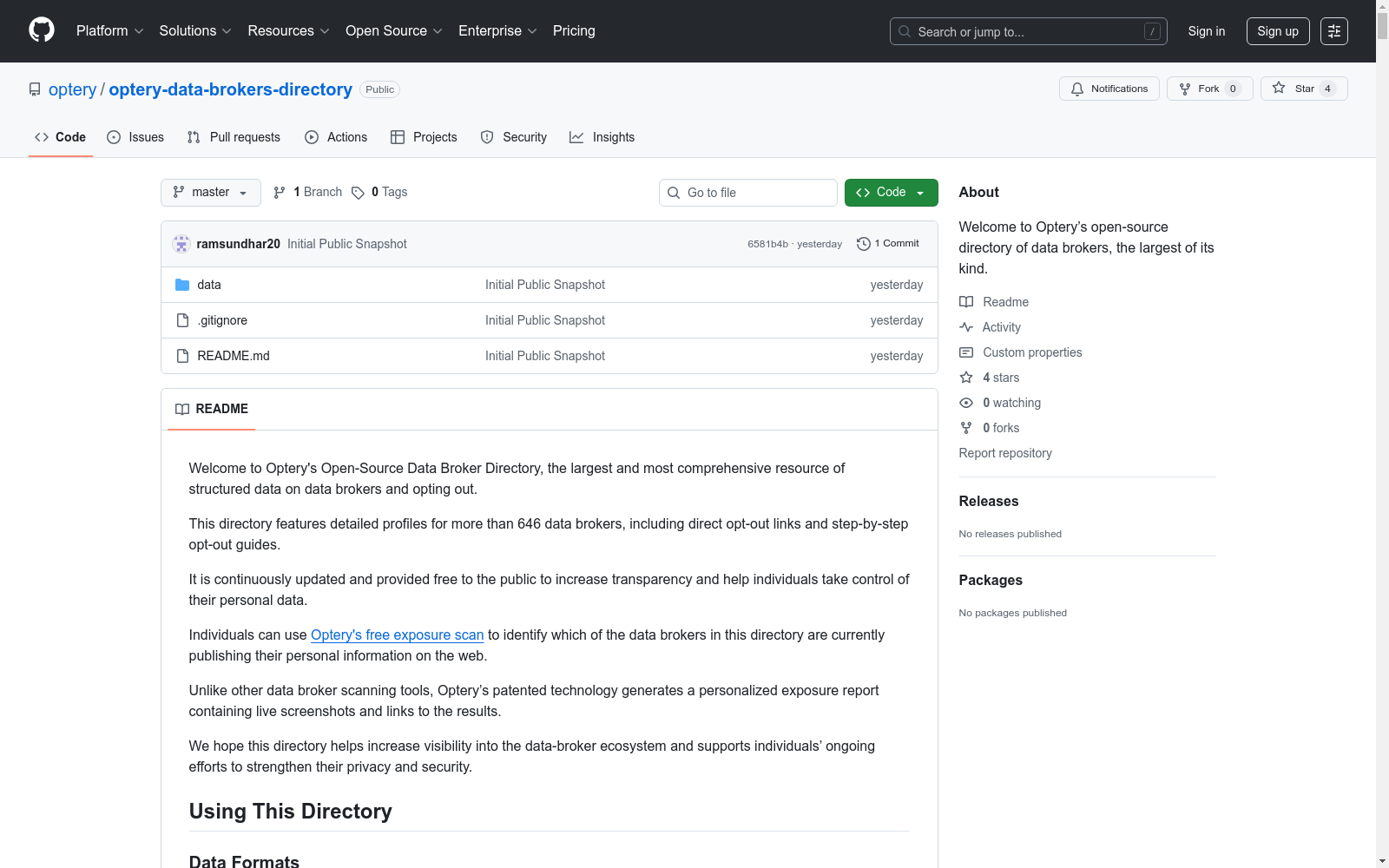This screenshot has height=868, width=1389.
Task: Click the ramsundhar20 author link
Action: [x=239, y=244]
